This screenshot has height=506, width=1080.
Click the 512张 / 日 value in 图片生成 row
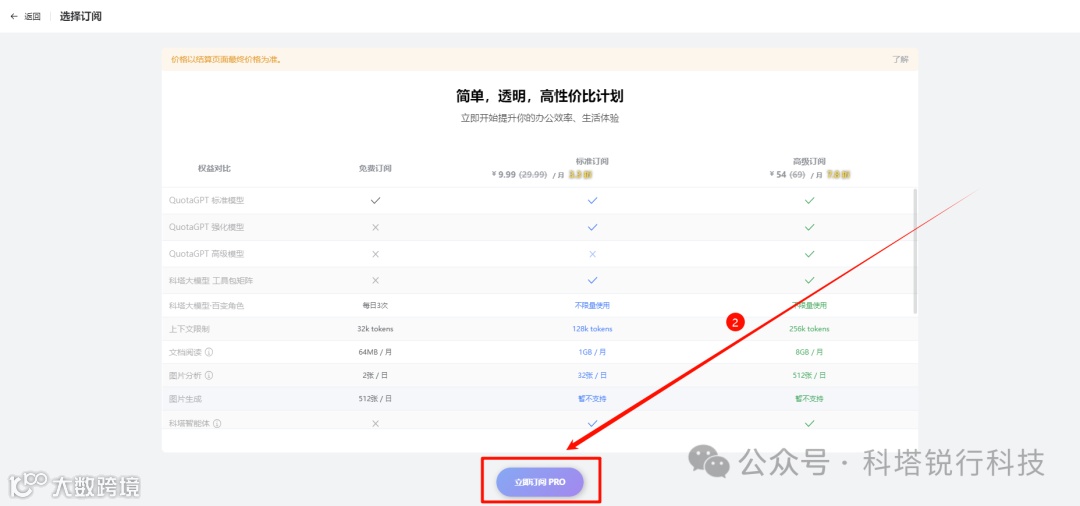pyautogui.click(x=375, y=399)
